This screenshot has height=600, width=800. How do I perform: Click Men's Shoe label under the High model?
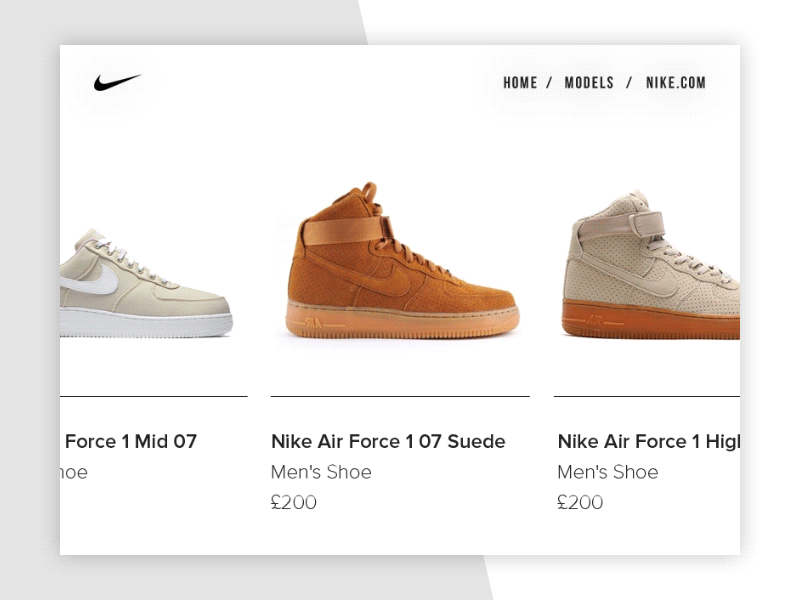pos(607,472)
